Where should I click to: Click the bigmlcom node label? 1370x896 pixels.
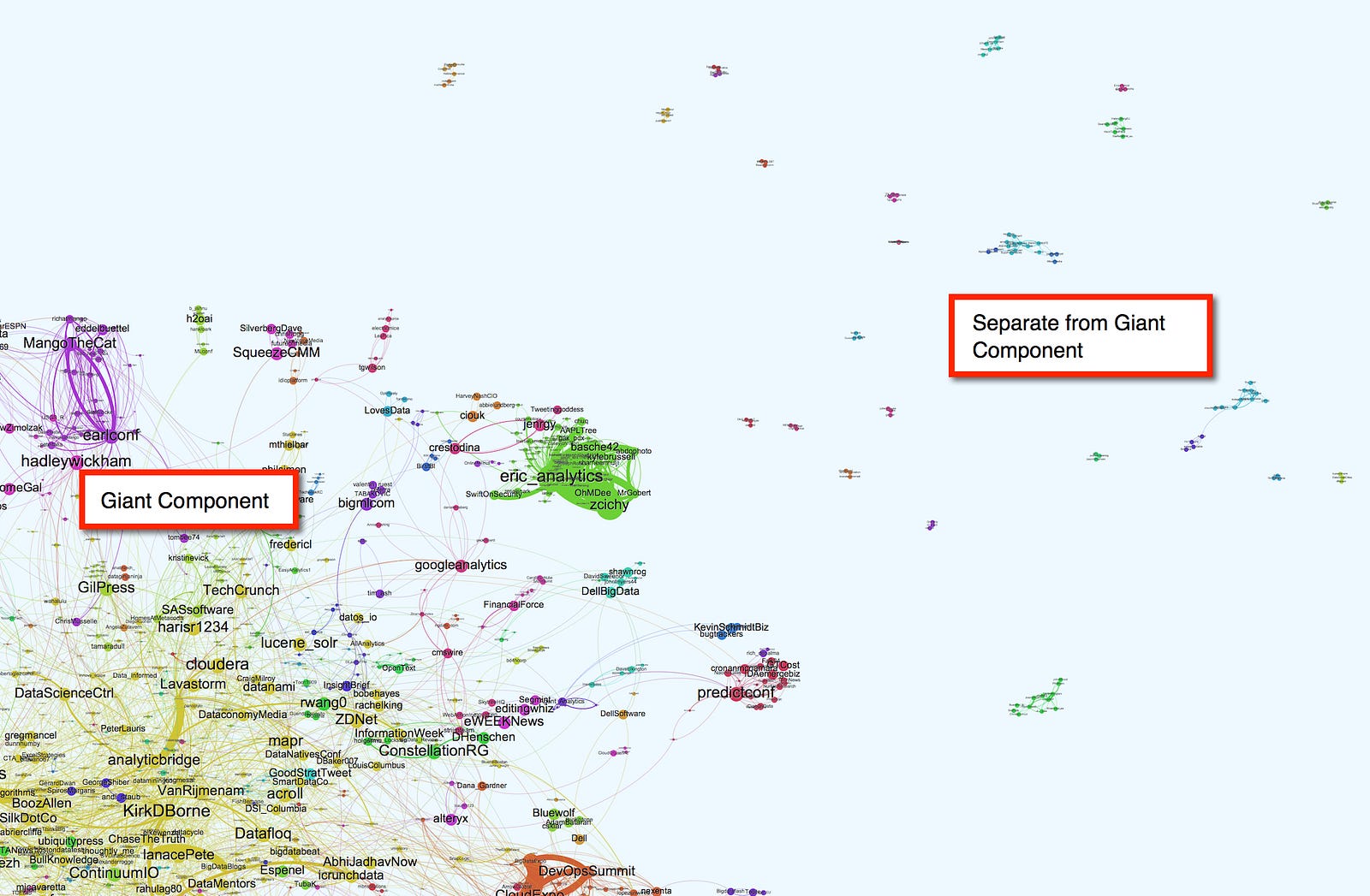coord(366,503)
